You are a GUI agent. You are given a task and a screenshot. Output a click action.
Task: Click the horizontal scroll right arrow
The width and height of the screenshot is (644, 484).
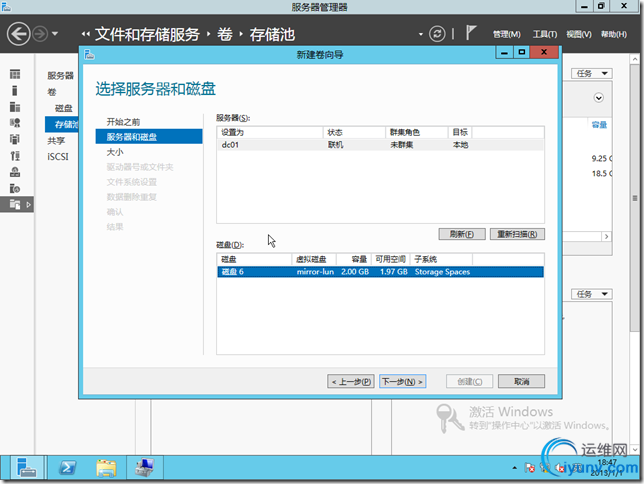[x=606, y=237]
